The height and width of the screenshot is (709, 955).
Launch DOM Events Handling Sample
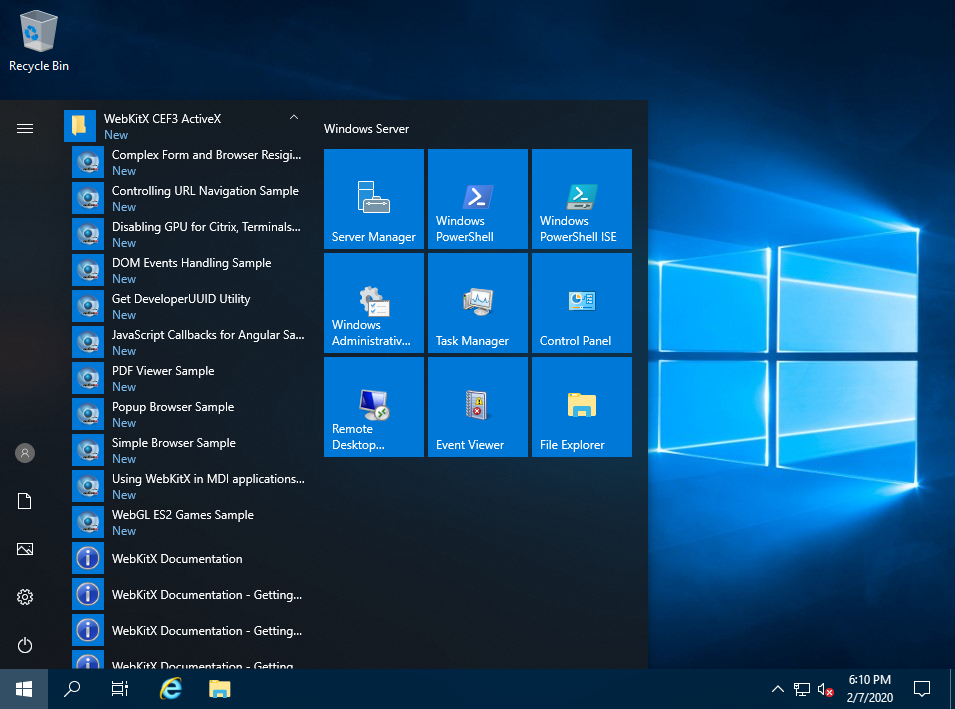[x=189, y=270]
